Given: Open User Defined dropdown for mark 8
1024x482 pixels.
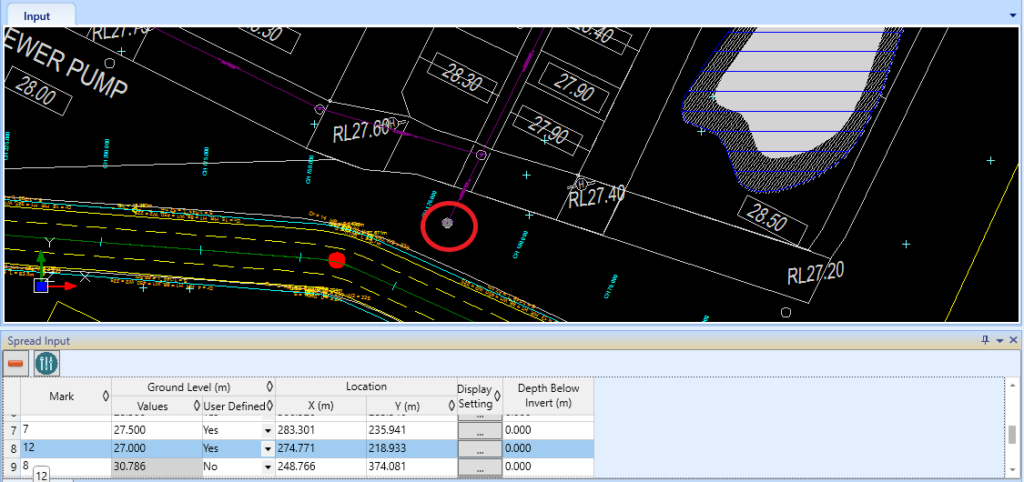Looking at the screenshot, I should coord(267,467).
